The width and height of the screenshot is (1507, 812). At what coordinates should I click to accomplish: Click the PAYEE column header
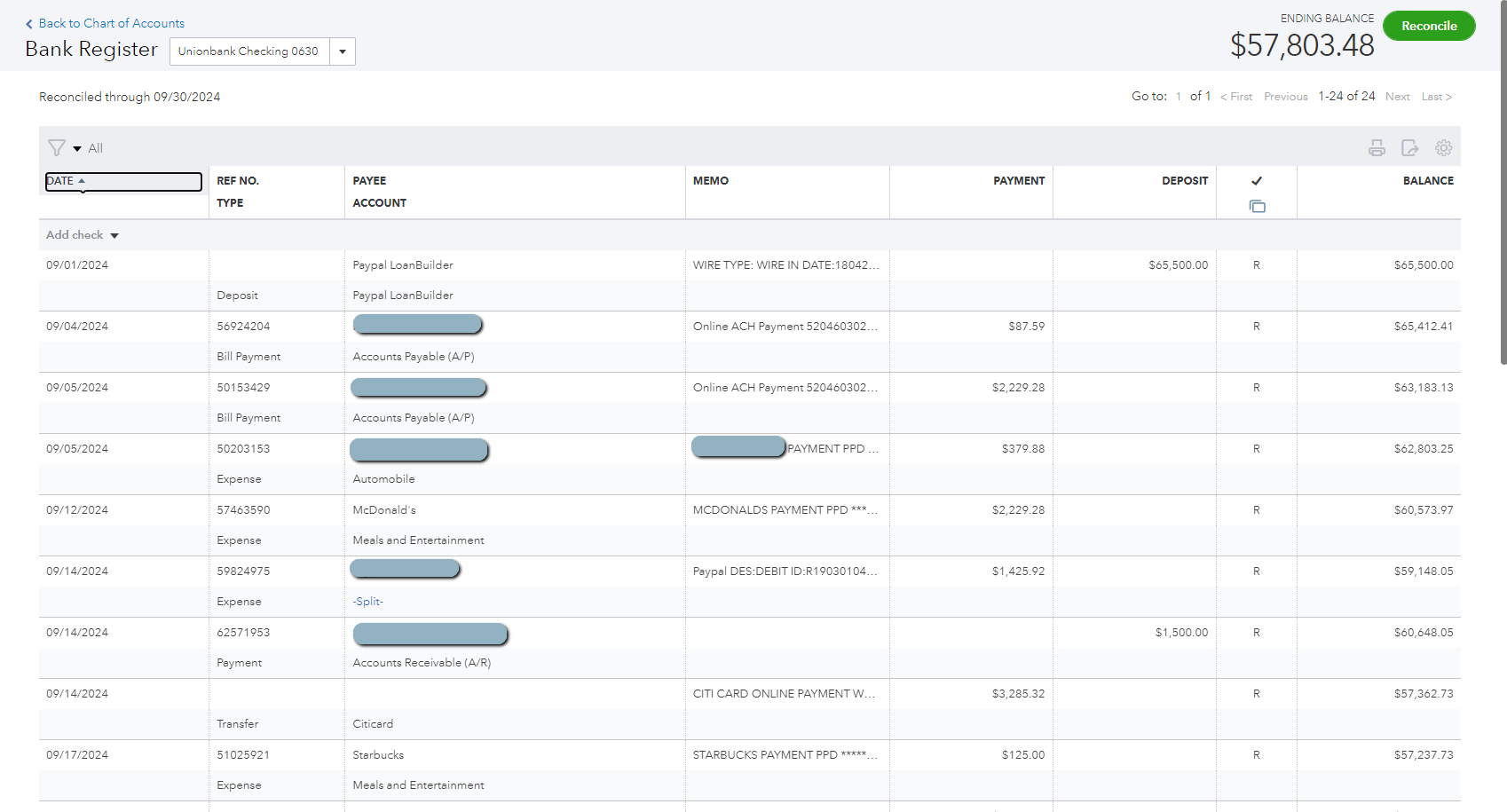[x=369, y=181]
